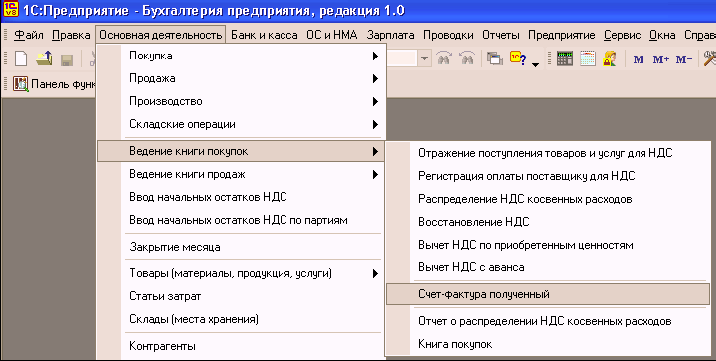Open the Отчеты menu
Screen dimensions: 716x361
500,35
